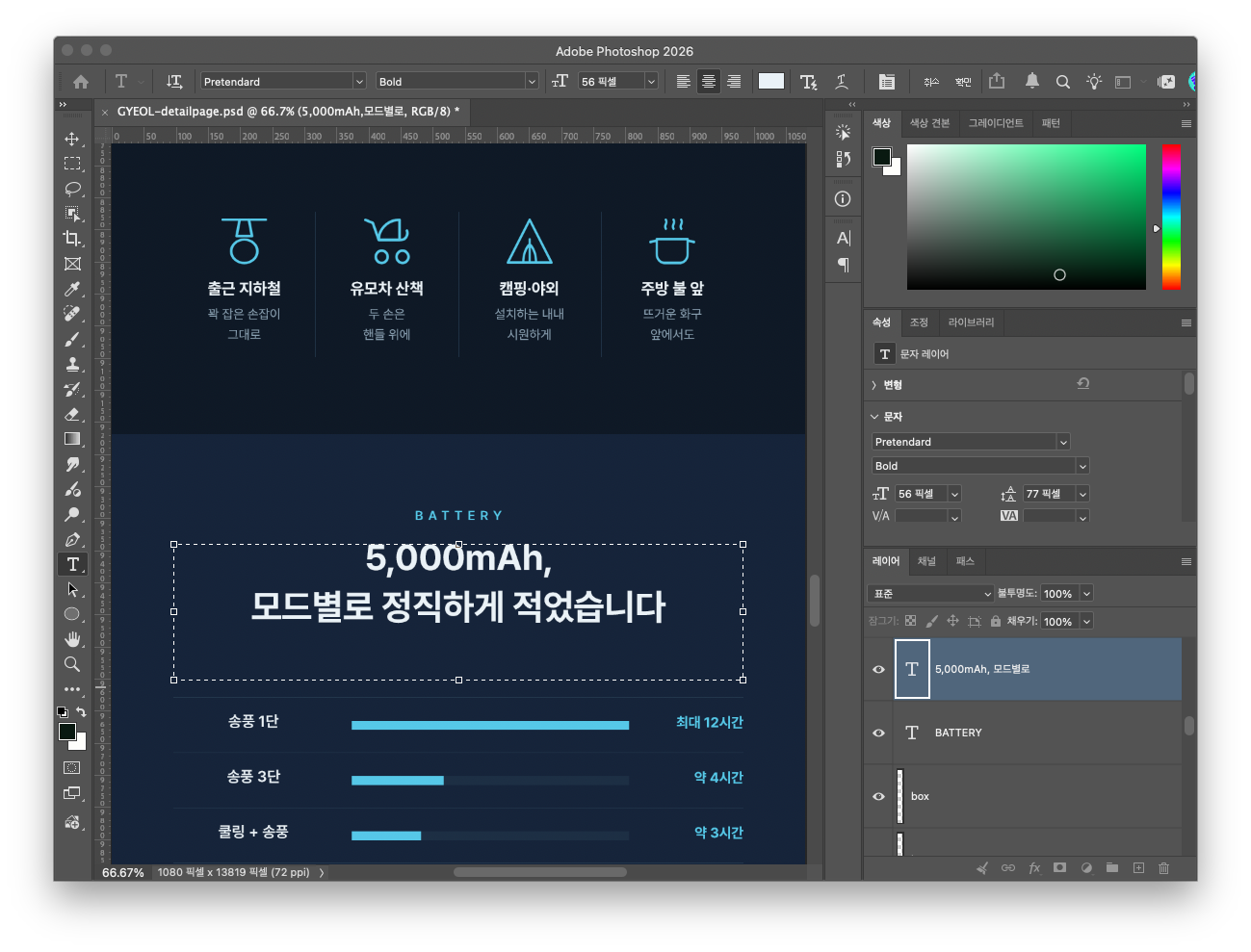1251x952 pixels.
Task: Expand the 변형 section in Properties
Action: [x=873, y=385]
